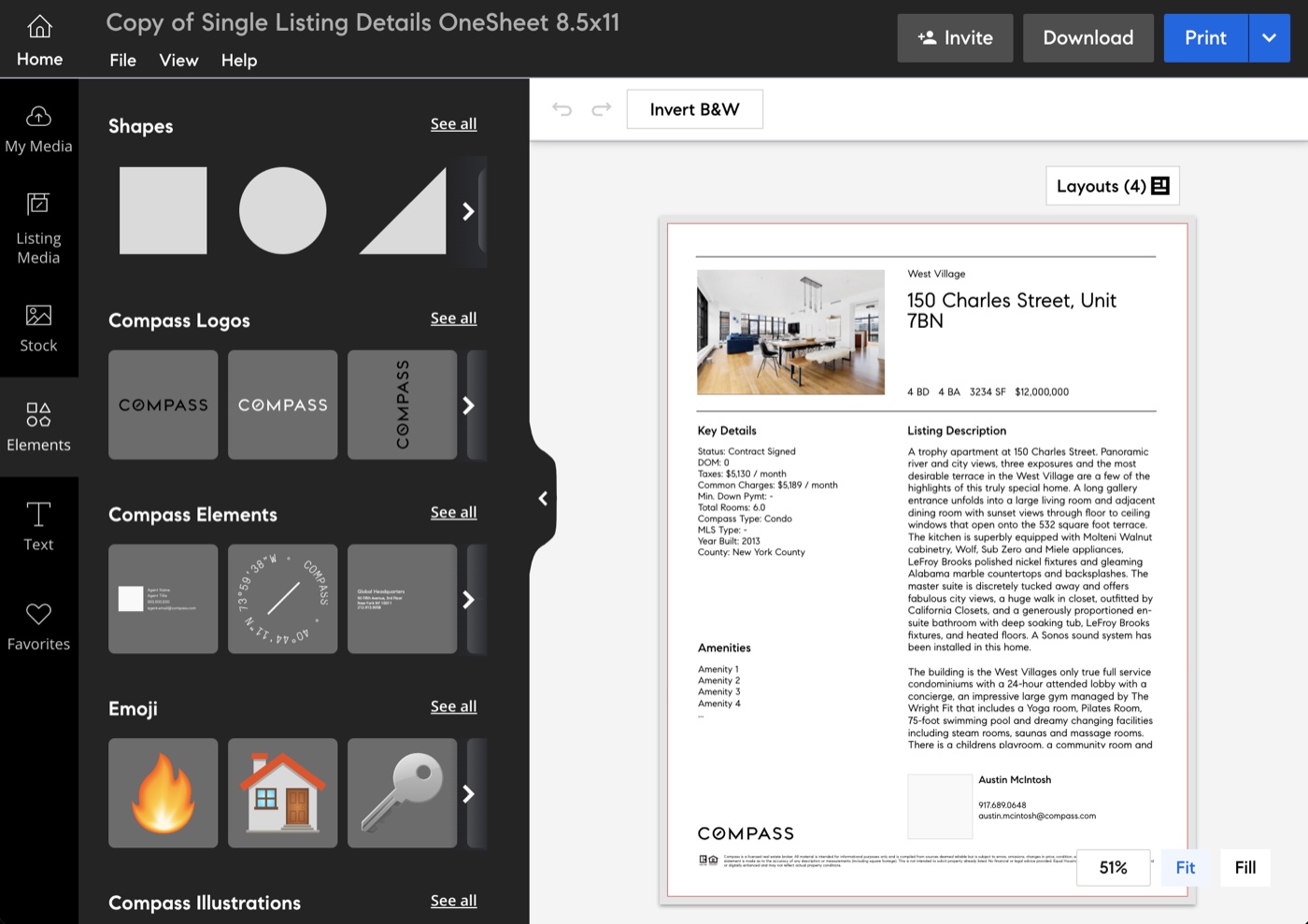Go to Home in the top-left corner
The width and height of the screenshot is (1308, 924).
pos(39,39)
